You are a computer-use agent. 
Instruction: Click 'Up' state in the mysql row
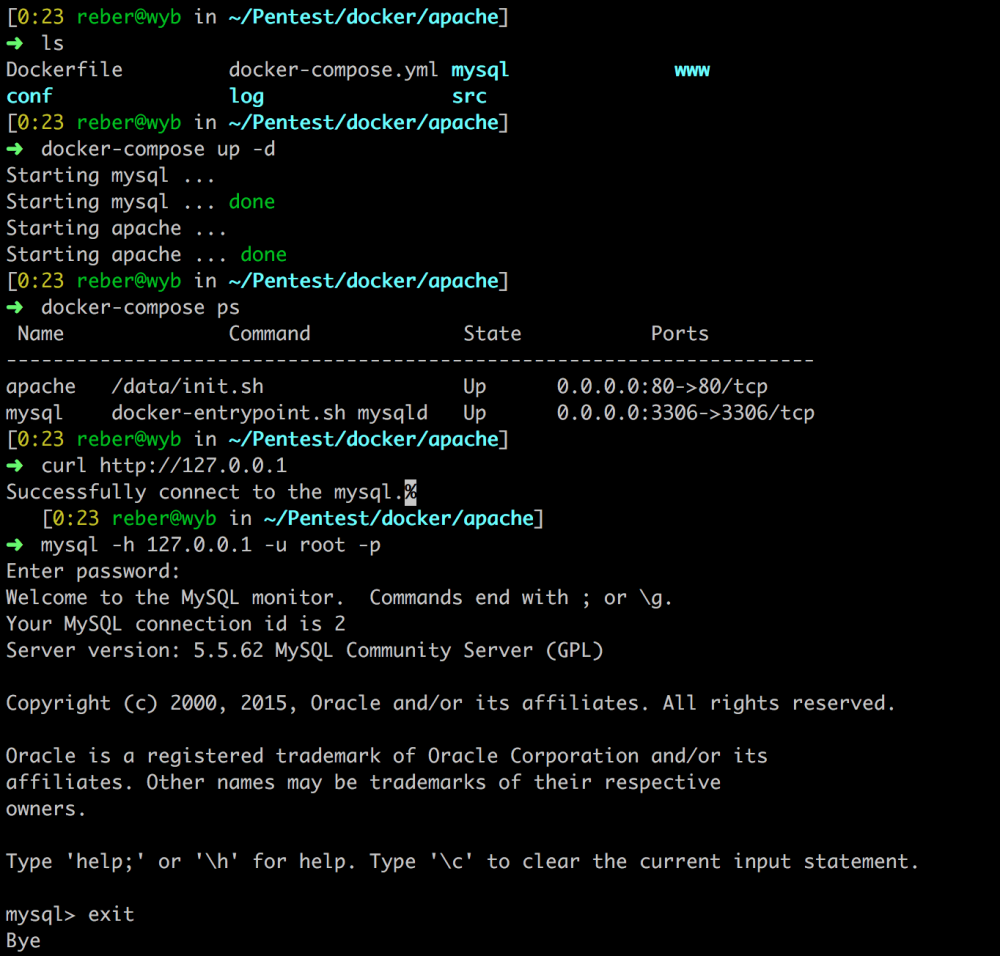tap(474, 413)
